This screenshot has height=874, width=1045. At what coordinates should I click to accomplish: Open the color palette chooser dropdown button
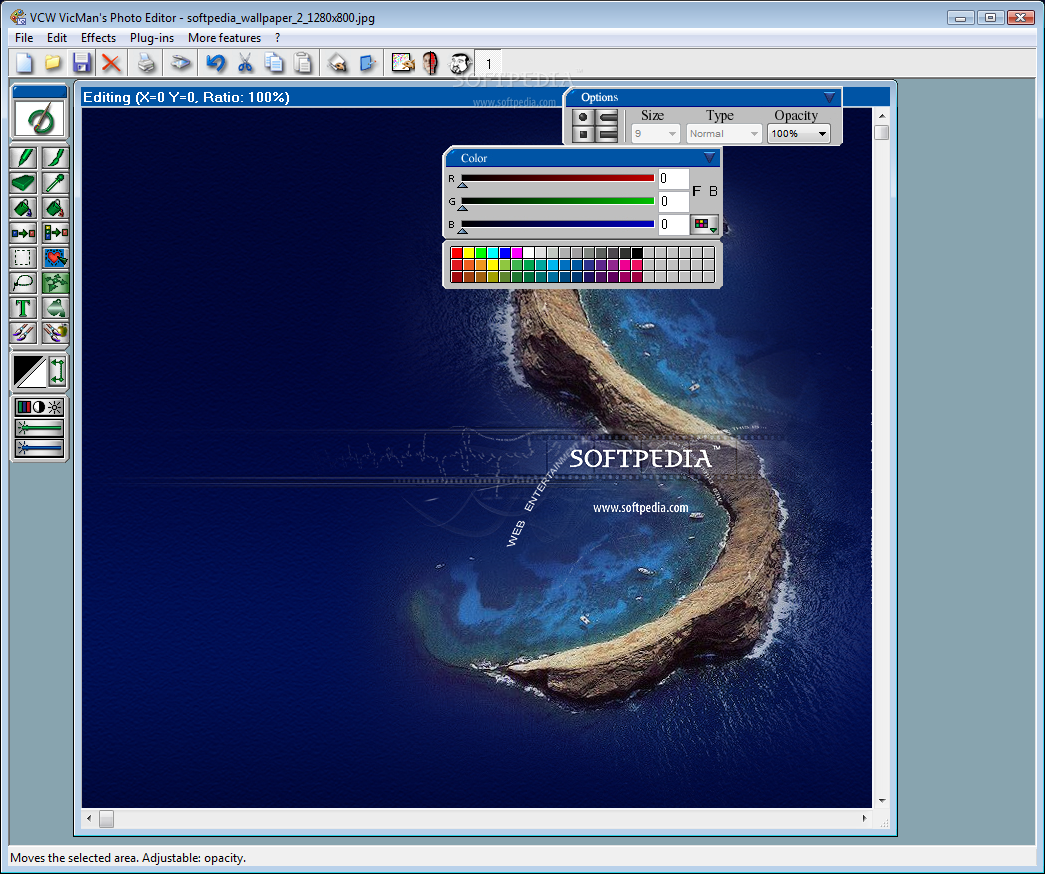click(704, 225)
